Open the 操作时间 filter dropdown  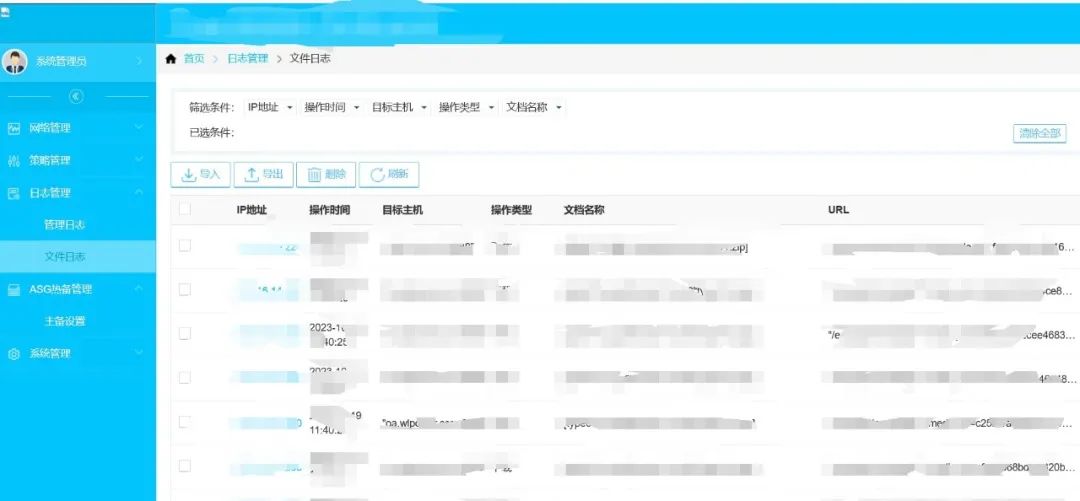coord(333,108)
